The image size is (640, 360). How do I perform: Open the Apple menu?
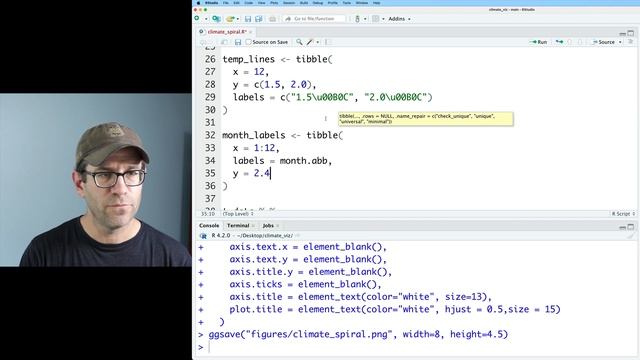tap(198, 3)
